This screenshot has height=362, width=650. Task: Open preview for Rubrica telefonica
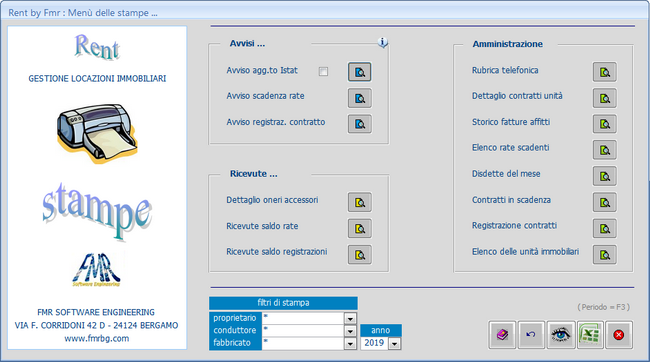click(x=604, y=72)
